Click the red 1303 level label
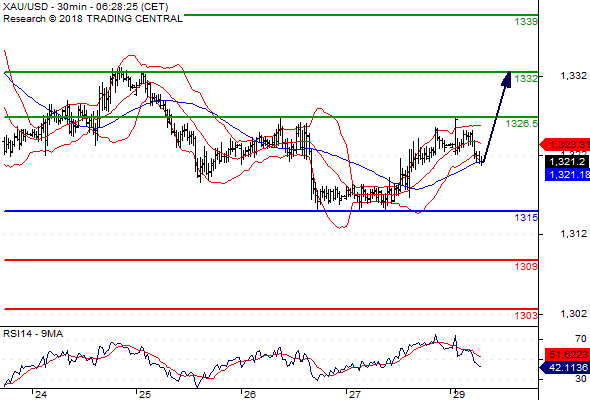The image size is (590, 400). point(526,315)
